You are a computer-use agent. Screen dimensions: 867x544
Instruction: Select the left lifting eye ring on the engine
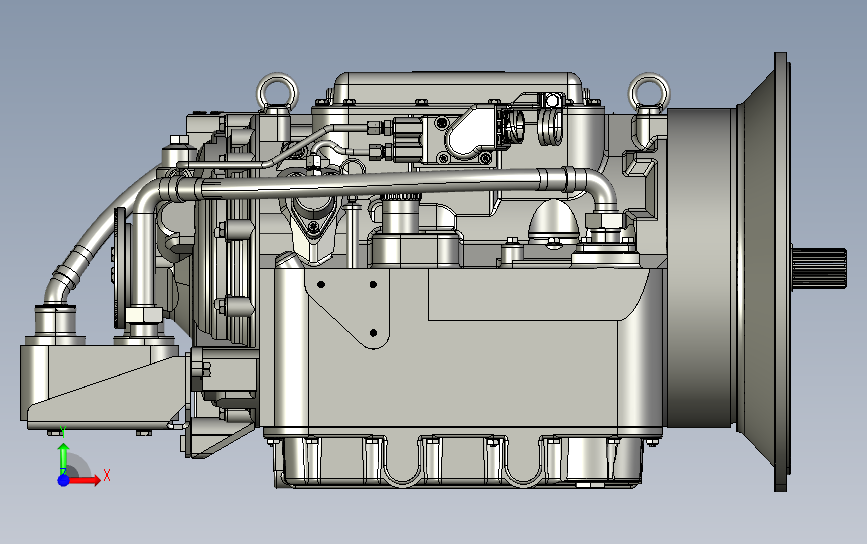(277, 91)
